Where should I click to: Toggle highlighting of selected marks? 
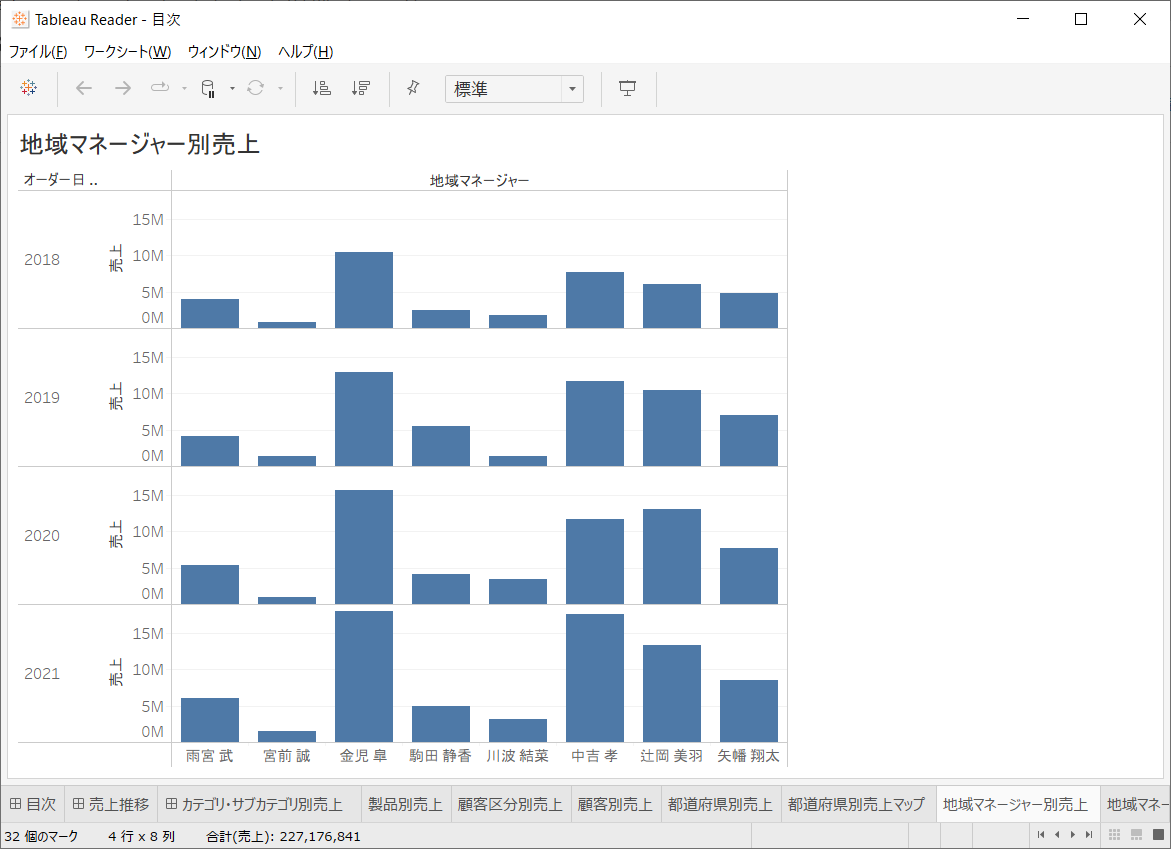[412, 88]
